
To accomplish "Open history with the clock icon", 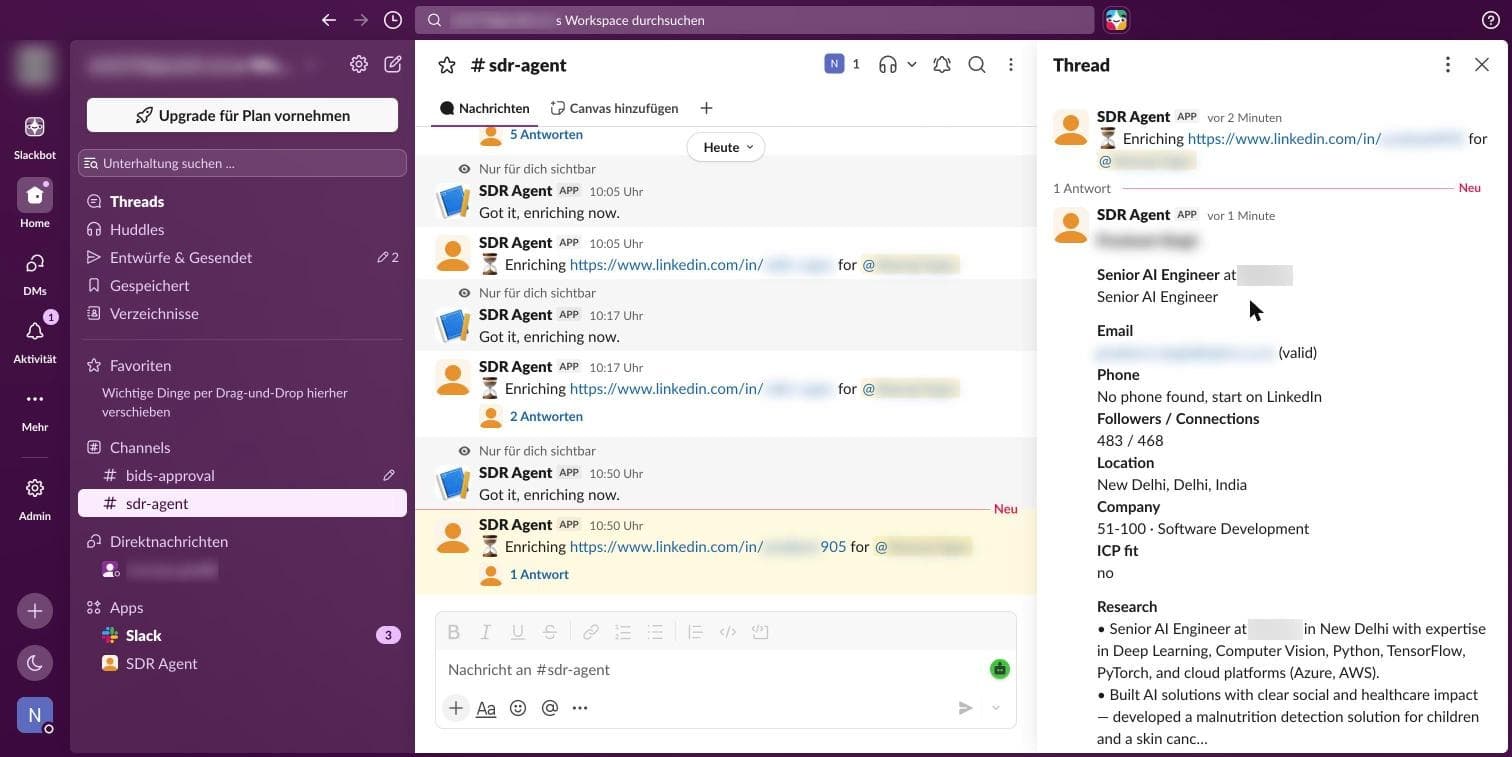I will click(x=393, y=20).
